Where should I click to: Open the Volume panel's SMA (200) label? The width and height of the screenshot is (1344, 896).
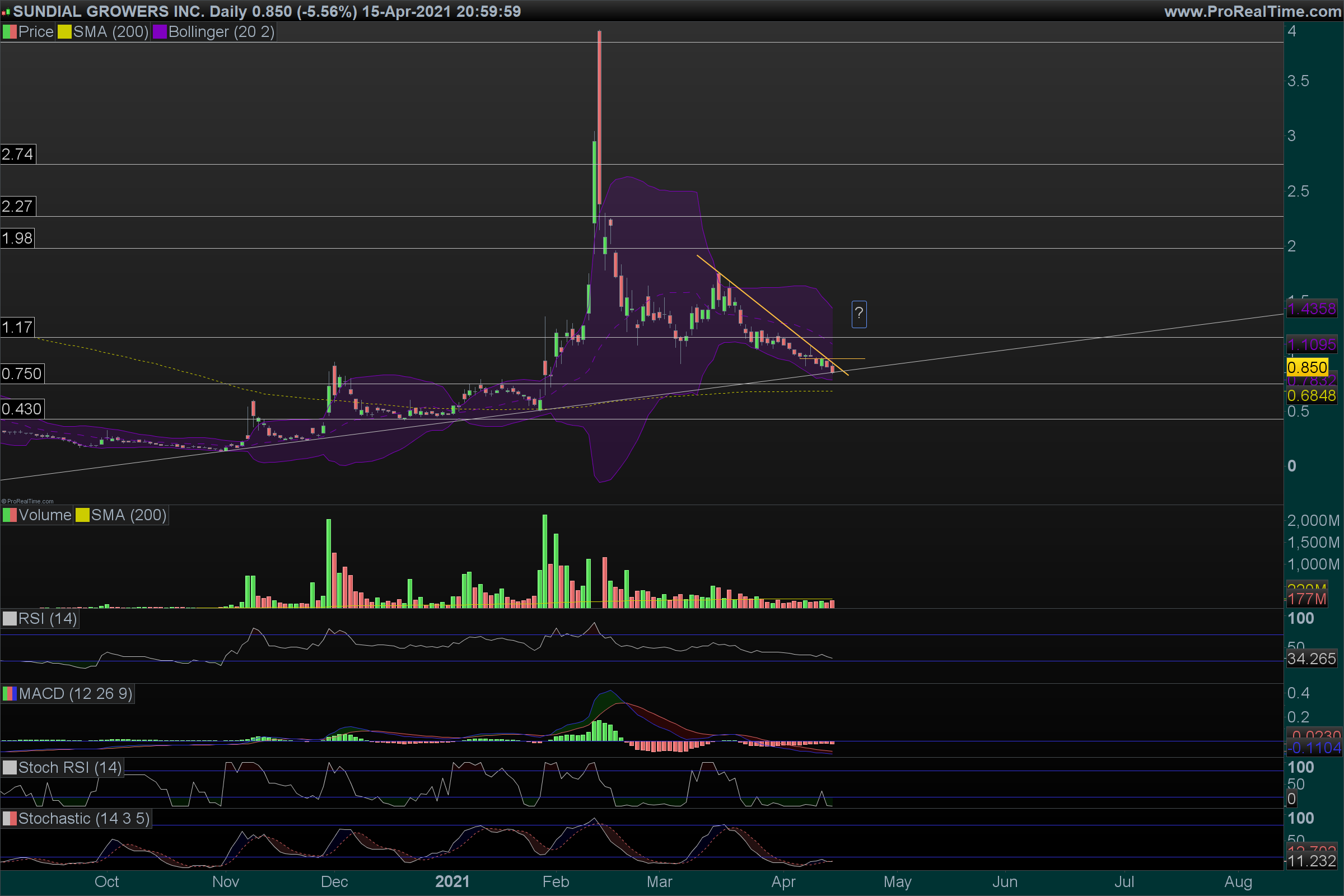[x=129, y=515]
